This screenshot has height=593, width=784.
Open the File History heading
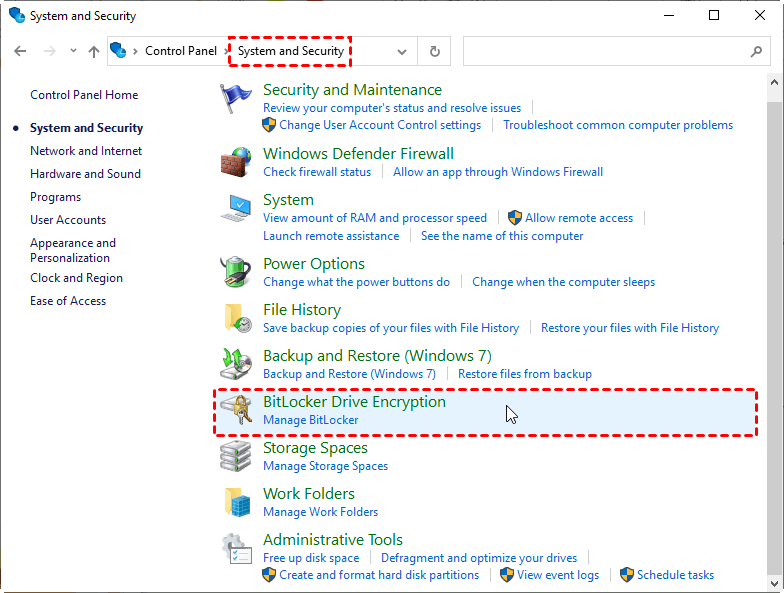pos(302,310)
